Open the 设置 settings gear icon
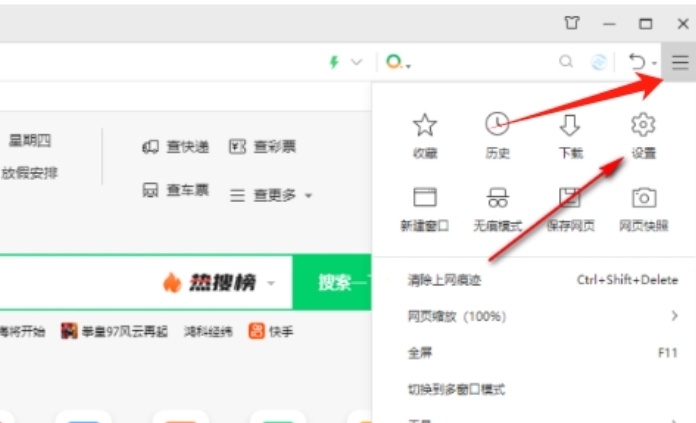 tap(643, 126)
